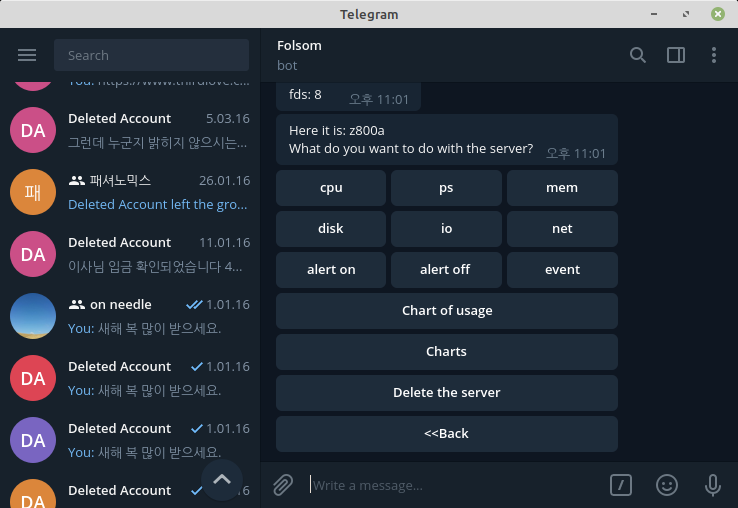
Task: Turn alerts on via alert on
Action: point(331,270)
